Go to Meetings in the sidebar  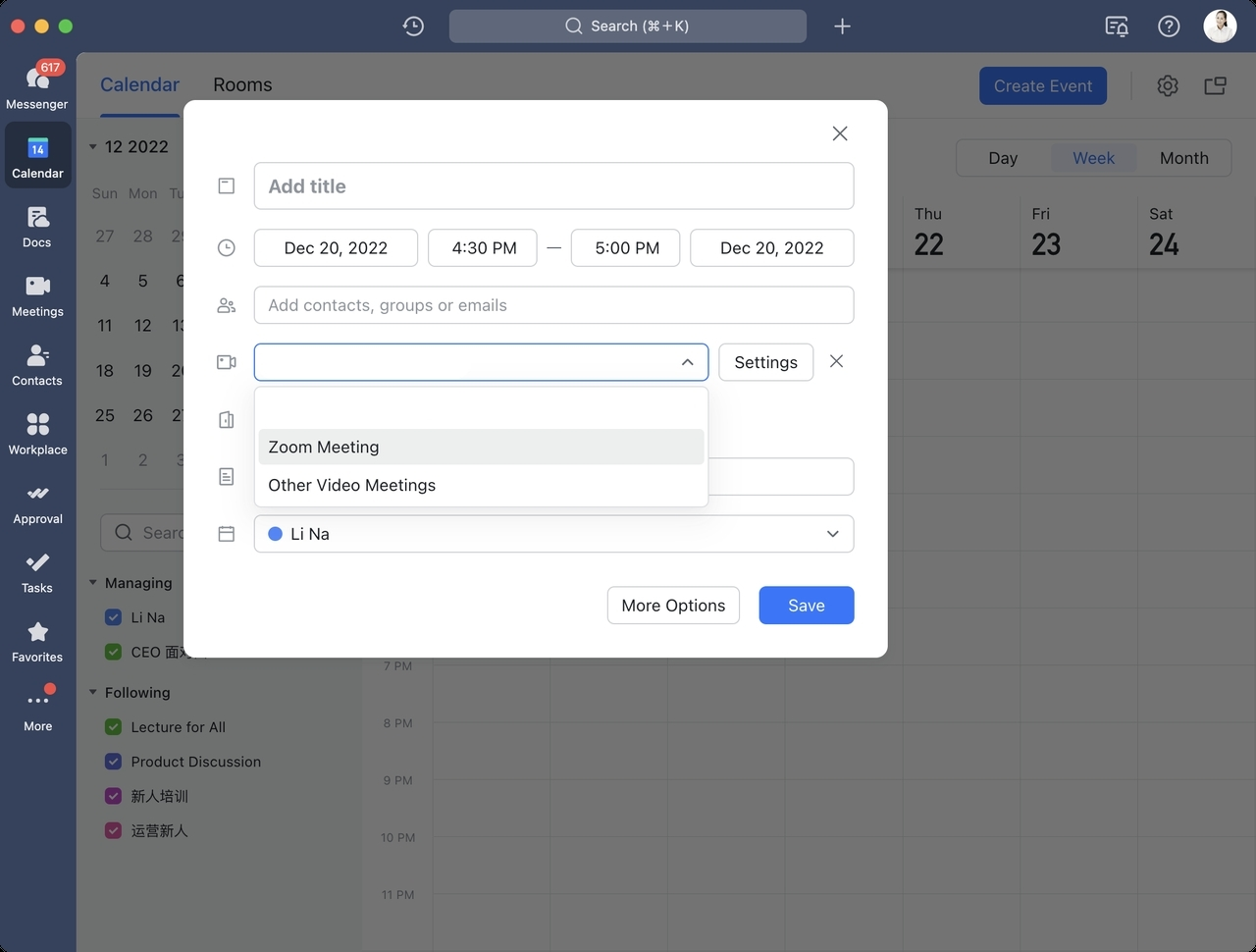[x=37, y=294]
